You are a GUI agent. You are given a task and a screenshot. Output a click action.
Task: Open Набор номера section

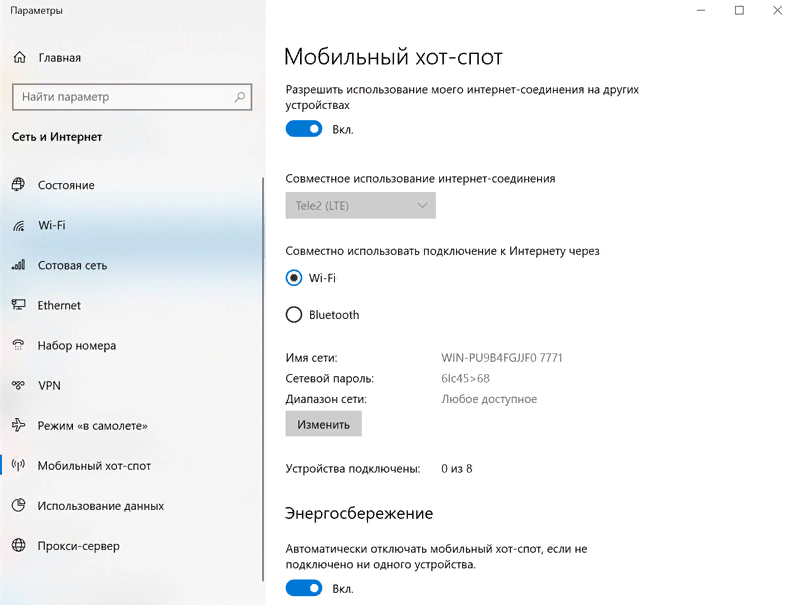[76, 345]
